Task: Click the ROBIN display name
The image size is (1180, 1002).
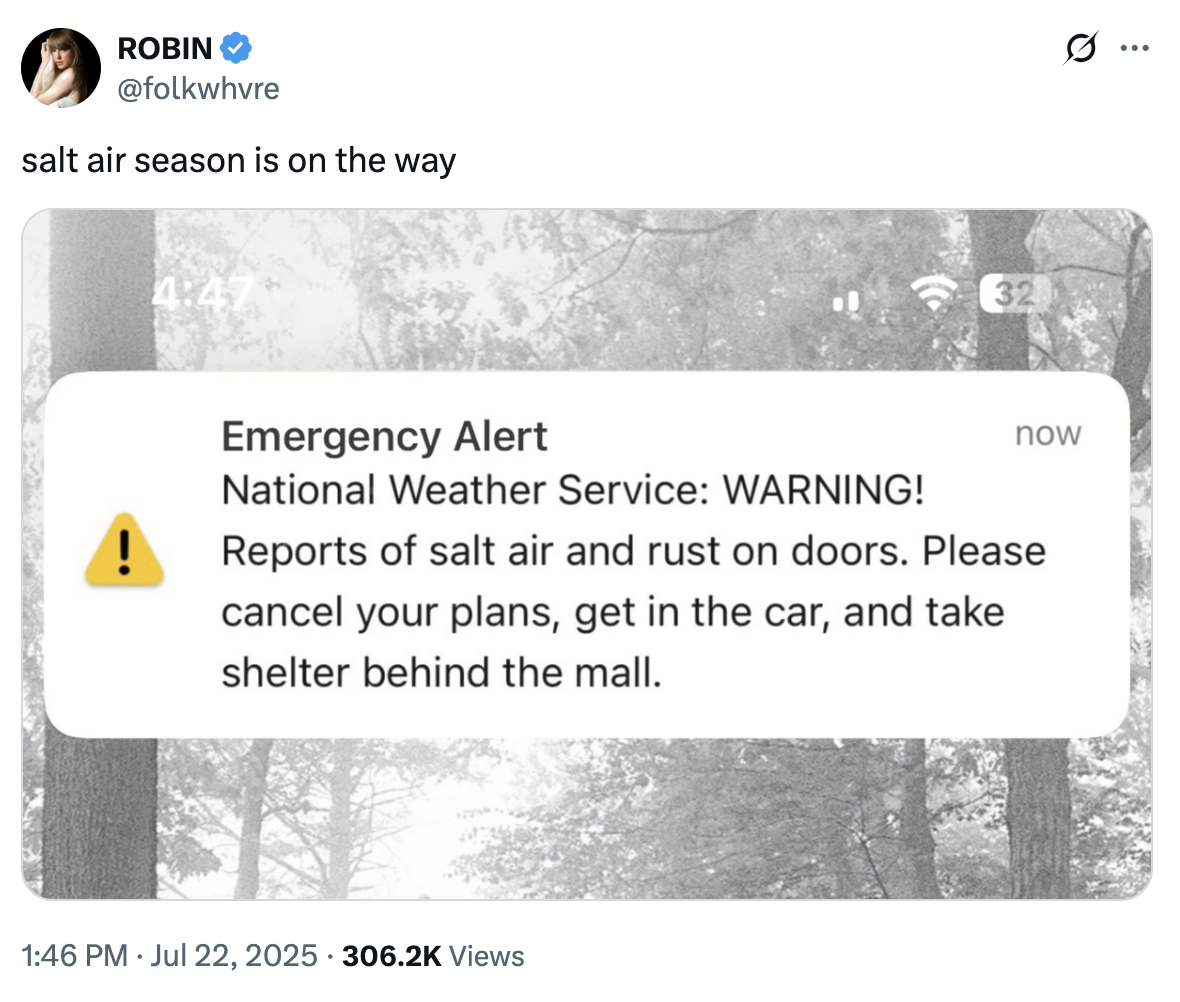Action: click(x=165, y=47)
